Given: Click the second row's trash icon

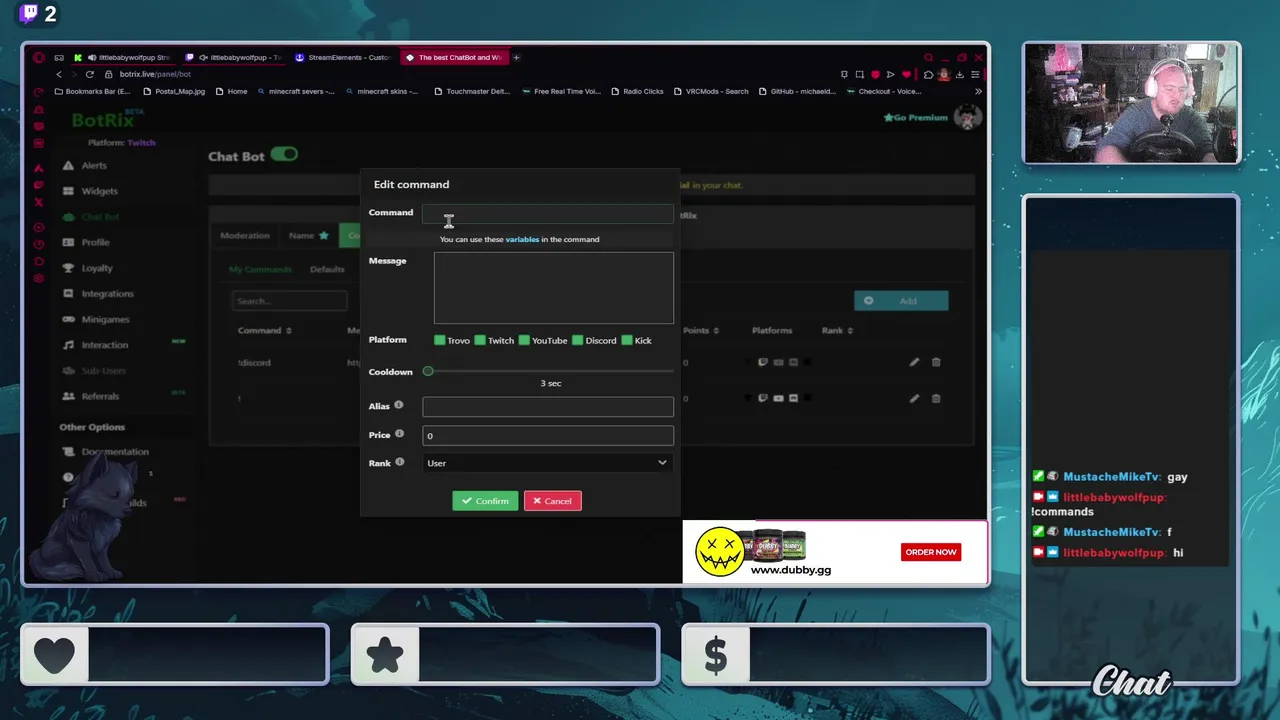Looking at the screenshot, I should coord(936,398).
